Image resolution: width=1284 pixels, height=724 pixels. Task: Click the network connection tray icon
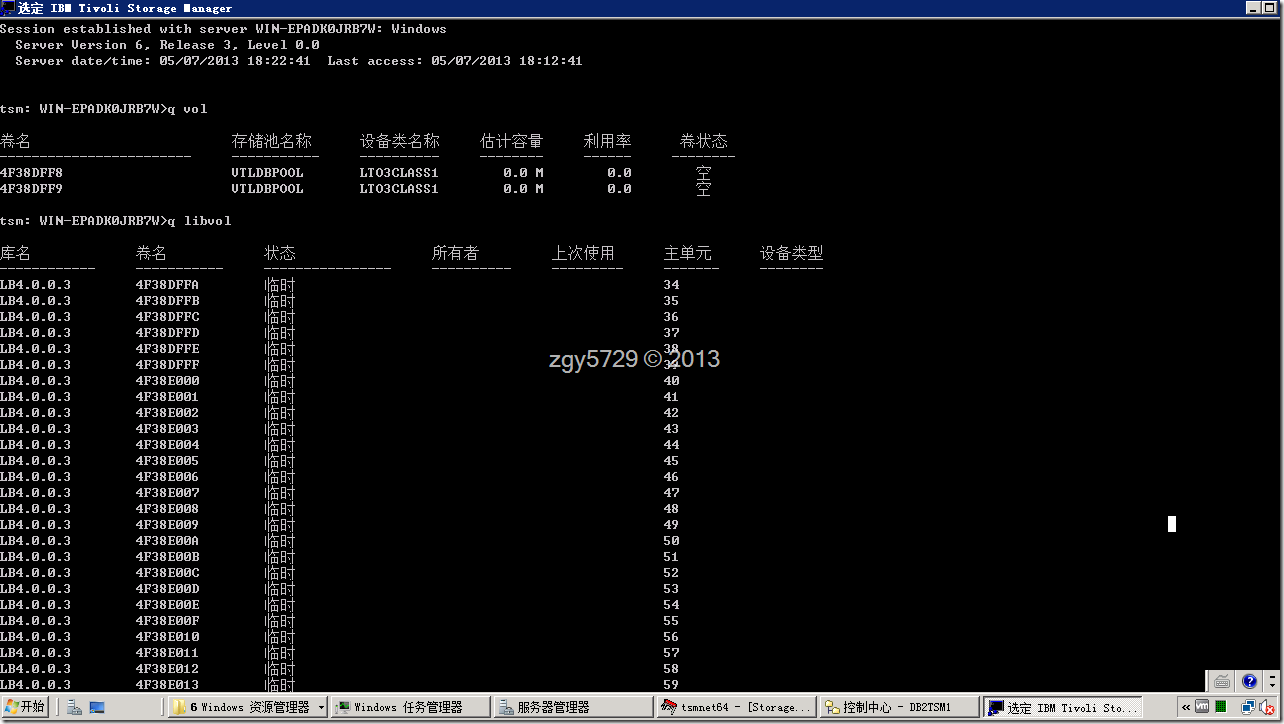point(1248,706)
